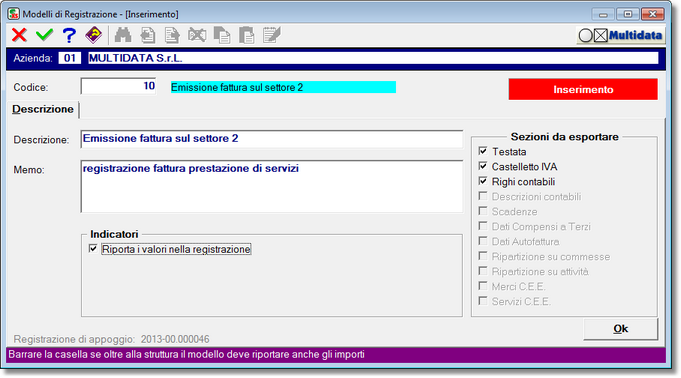Click into the Descrizione text field
This screenshot has height=378, width=681.
point(271,139)
